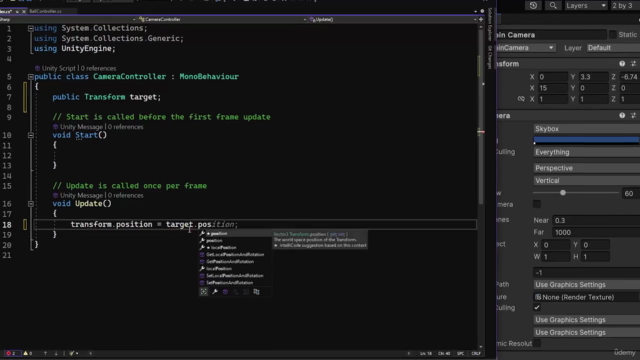Edit the Rotation X field showing 15
Screen dimensions: 640x360
pyautogui.click(x=553, y=88)
